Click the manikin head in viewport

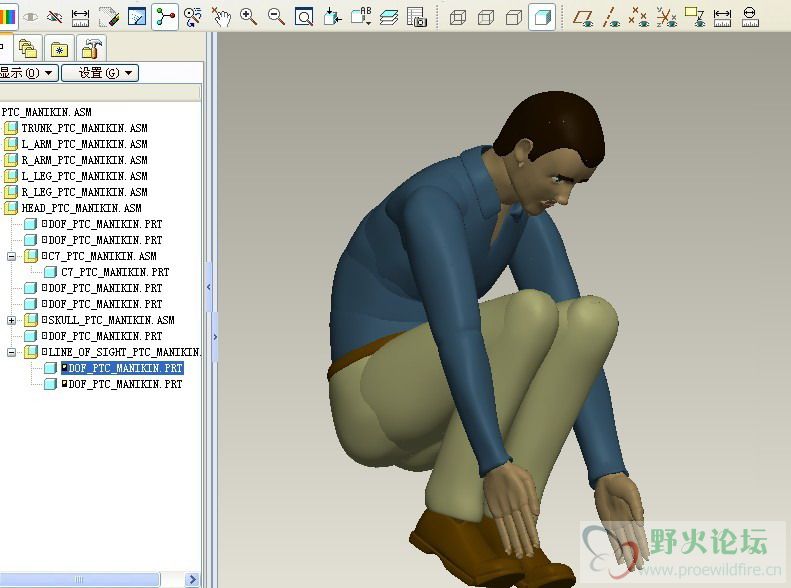(x=550, y=151)
